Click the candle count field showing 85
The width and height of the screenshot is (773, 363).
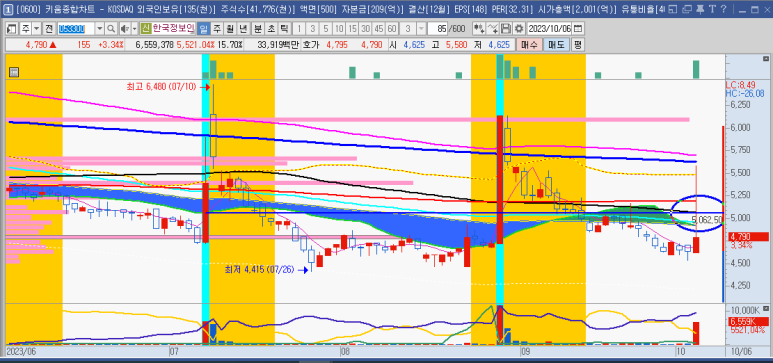[437, 29]
